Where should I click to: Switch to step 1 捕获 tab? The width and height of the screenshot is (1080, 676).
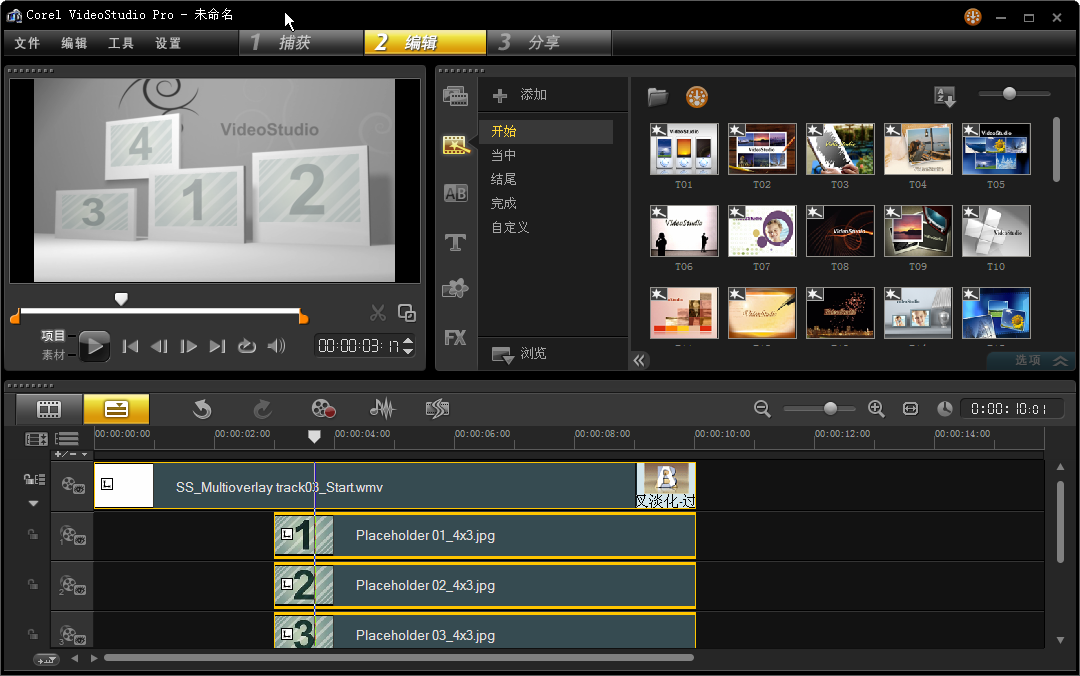click(302, 43)
